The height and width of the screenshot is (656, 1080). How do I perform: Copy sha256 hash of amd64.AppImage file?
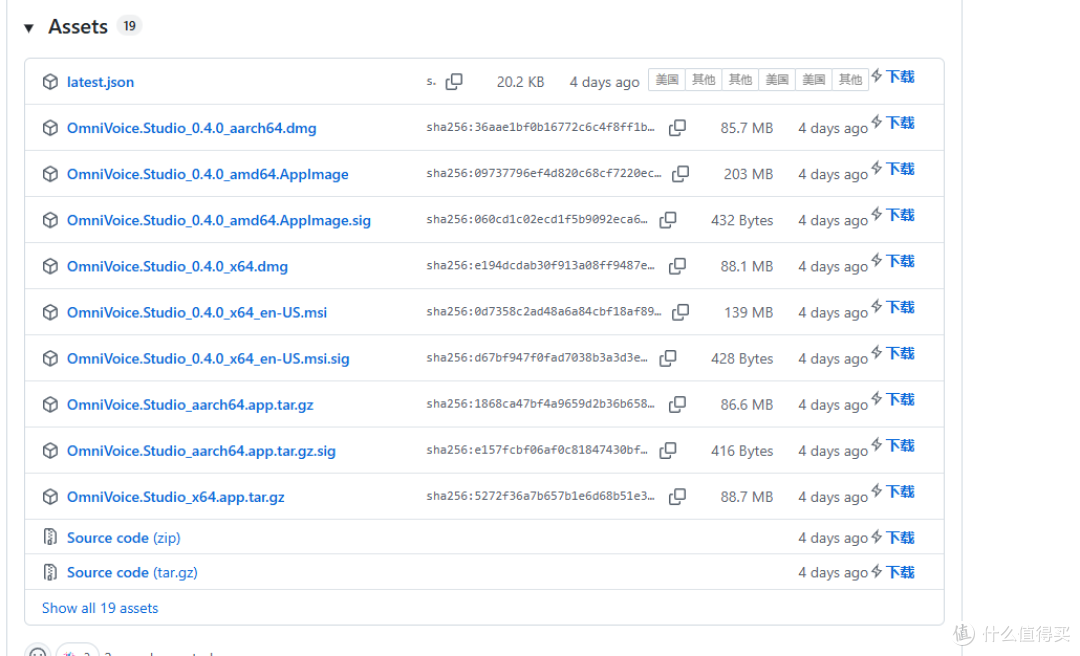coord(681,174)
